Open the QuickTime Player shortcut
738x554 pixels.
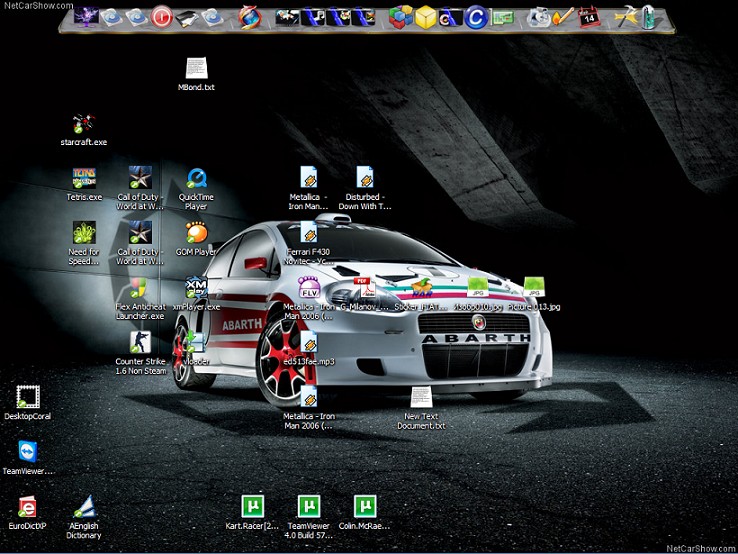196,179
